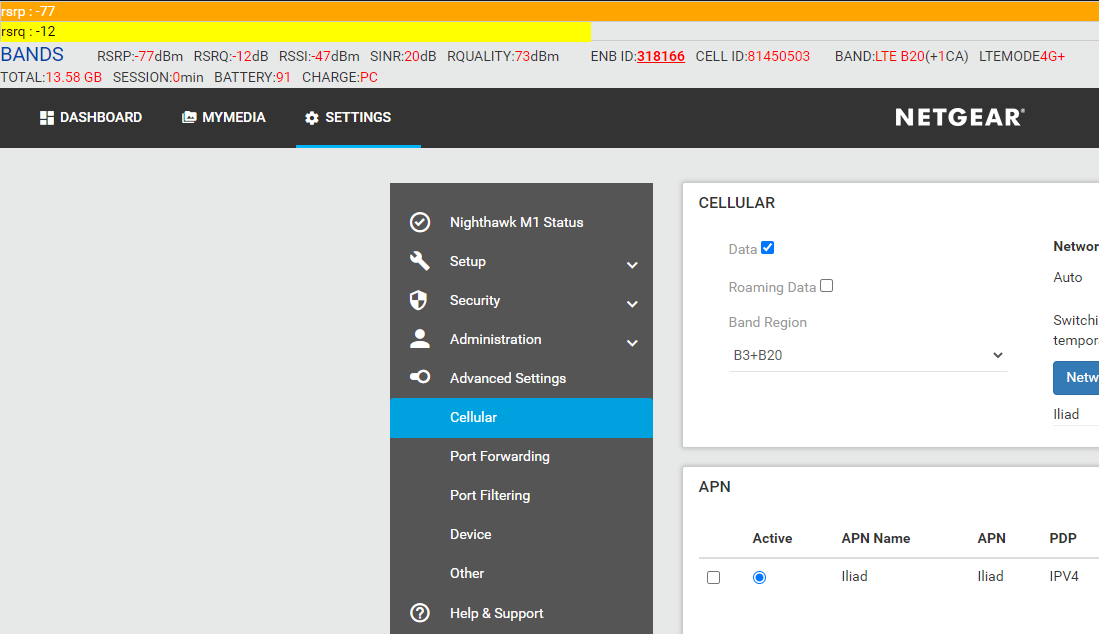Switch to the MyMedia tab
Viewport: 1099px width, 634px height.
[x=224, y=118]
